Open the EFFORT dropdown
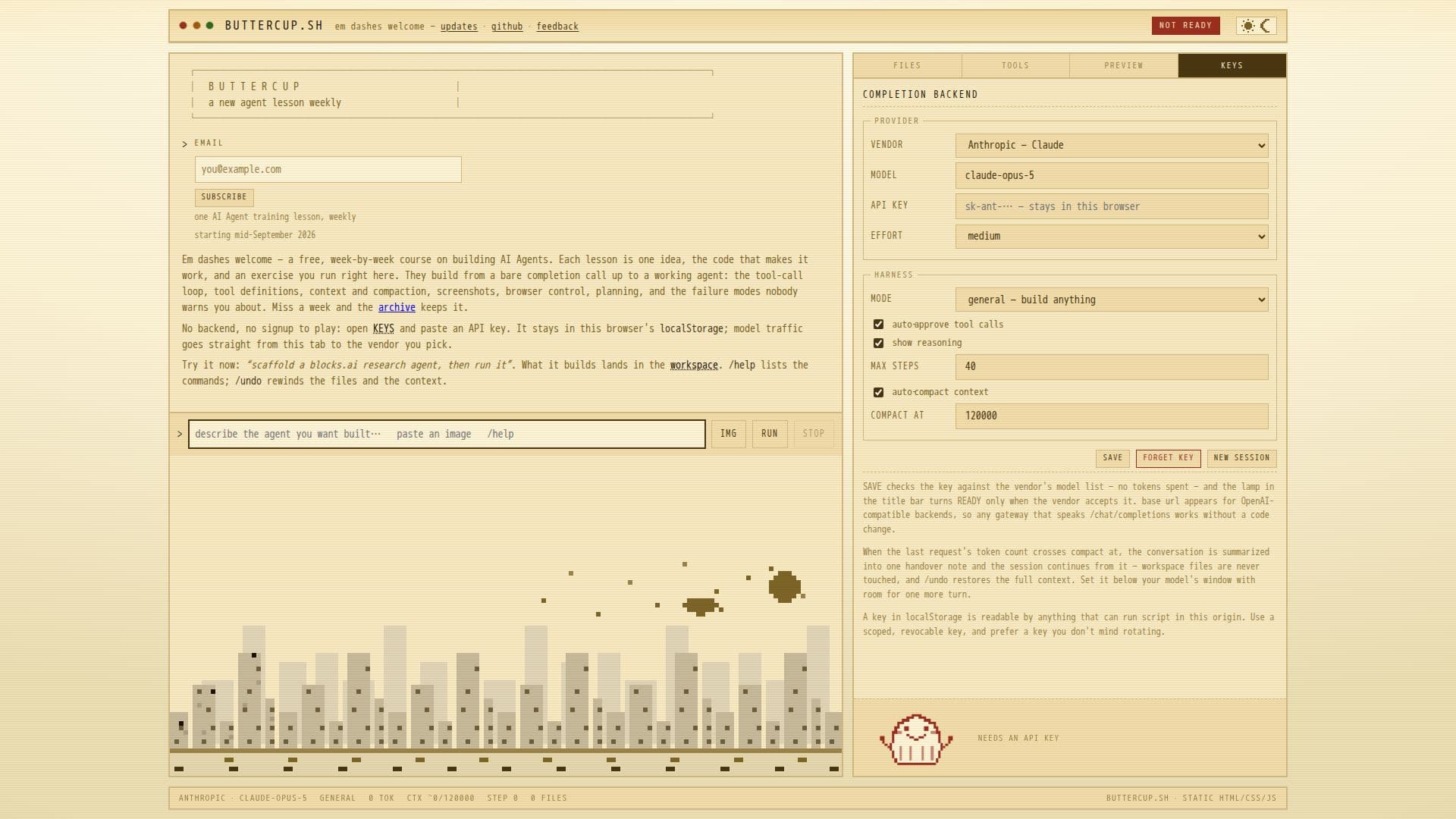This screenshot has height=819, width=1456. pos(1112,237)
